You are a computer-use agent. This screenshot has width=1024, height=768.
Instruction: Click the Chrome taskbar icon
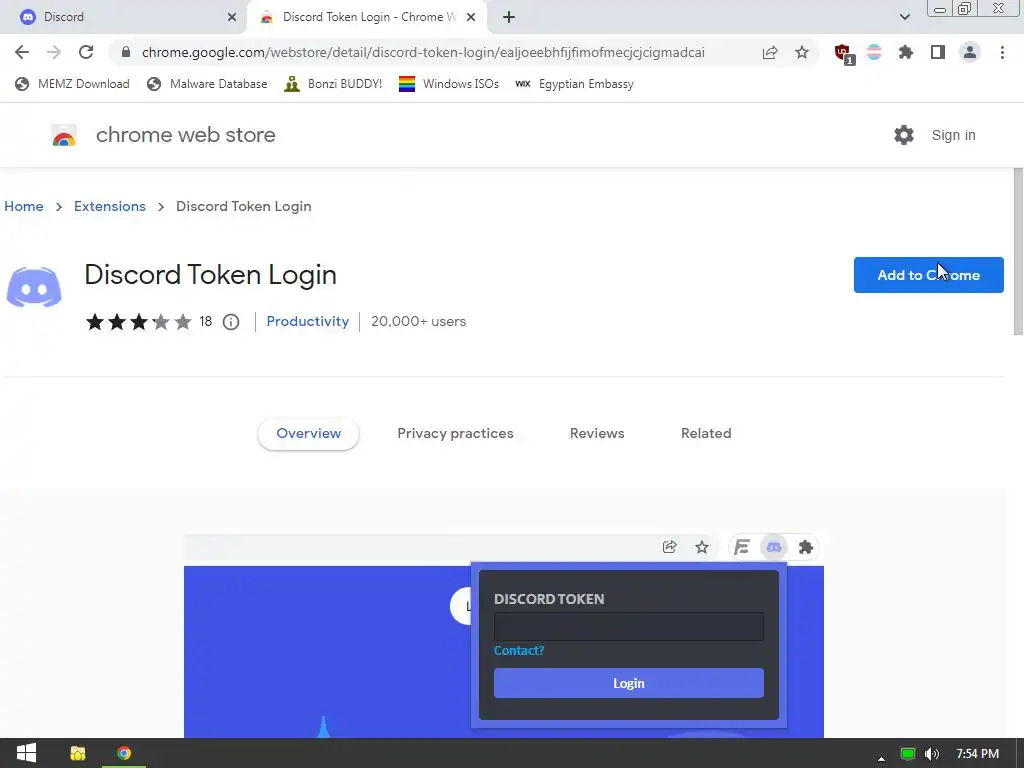coord(124,754)
